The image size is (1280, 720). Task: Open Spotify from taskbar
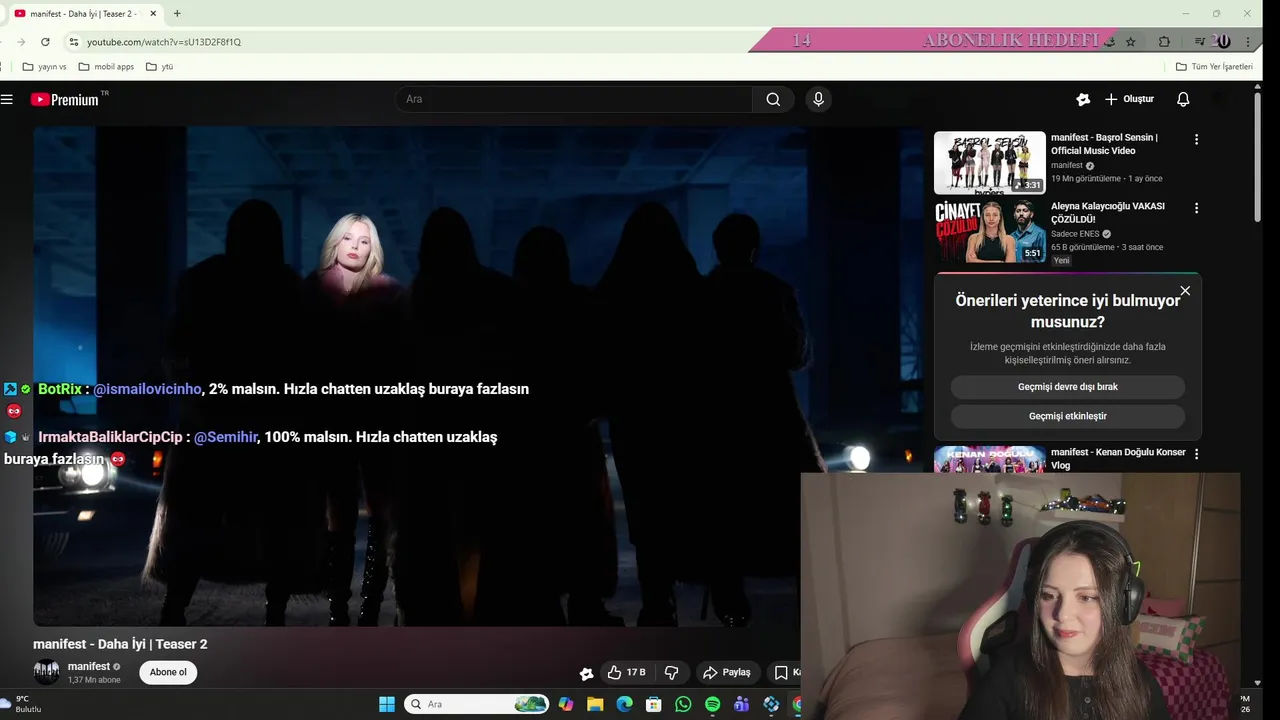pos(712,704)
